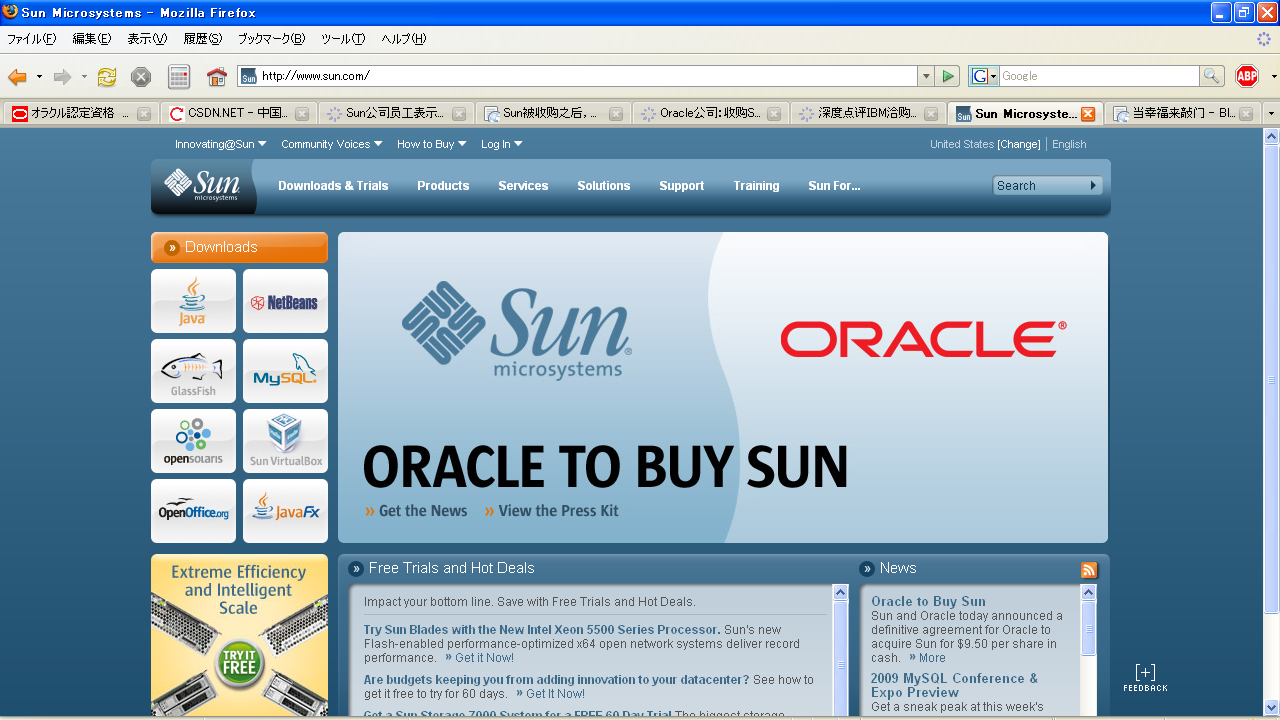Open the Java download tile
This screenshot has width=1280, height=720.
click(193, 301)
